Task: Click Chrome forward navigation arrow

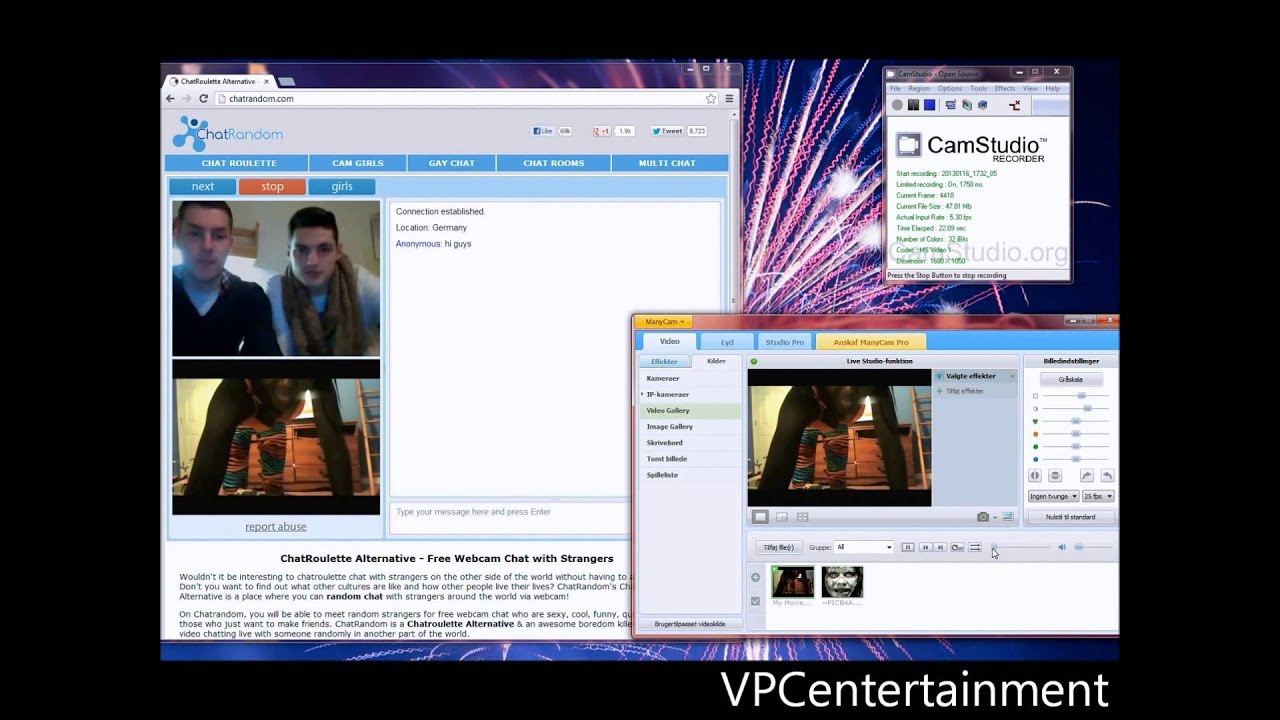Action: pyautogui.click(x=186, y=98)
